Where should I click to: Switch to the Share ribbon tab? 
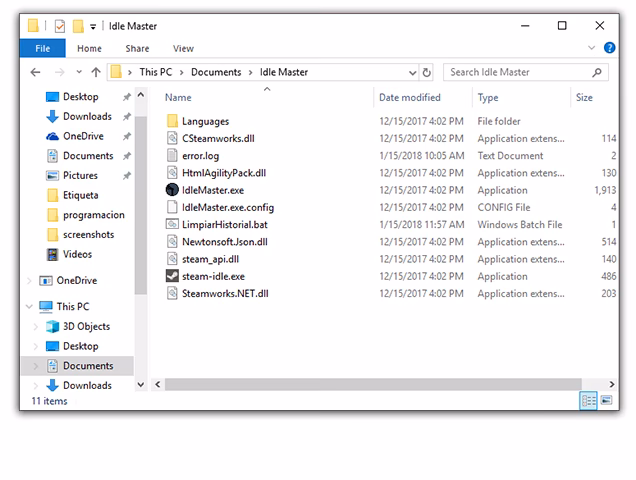point(137,48)
